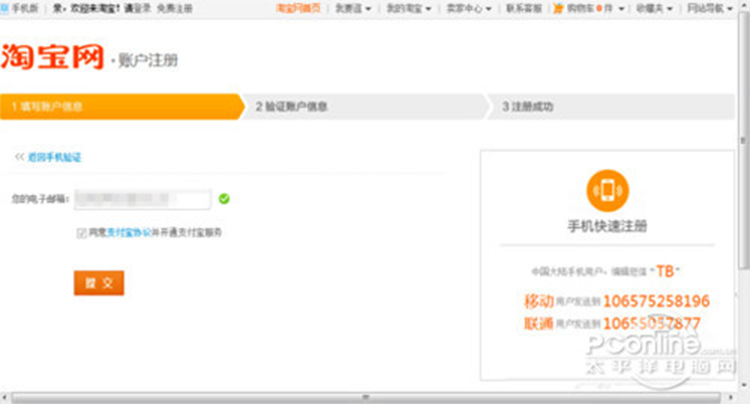Select step 2 verify account info tab
750x404 pixels.
pos(366,106)
